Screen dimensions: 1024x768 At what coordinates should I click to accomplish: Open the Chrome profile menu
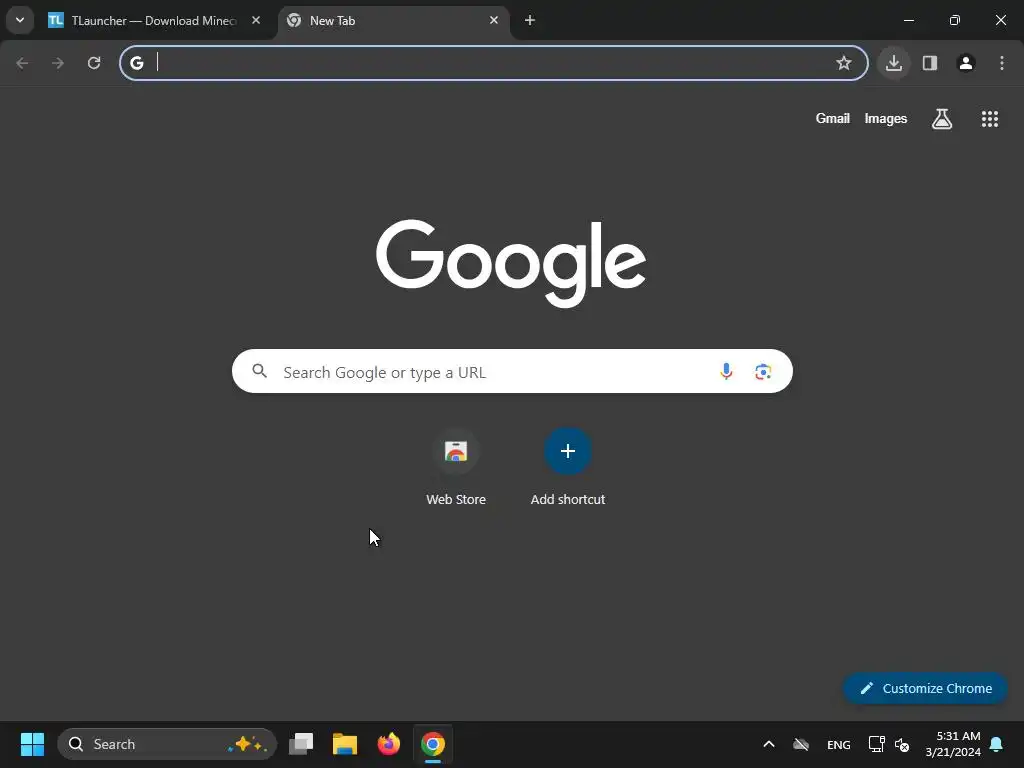[966, 63]
